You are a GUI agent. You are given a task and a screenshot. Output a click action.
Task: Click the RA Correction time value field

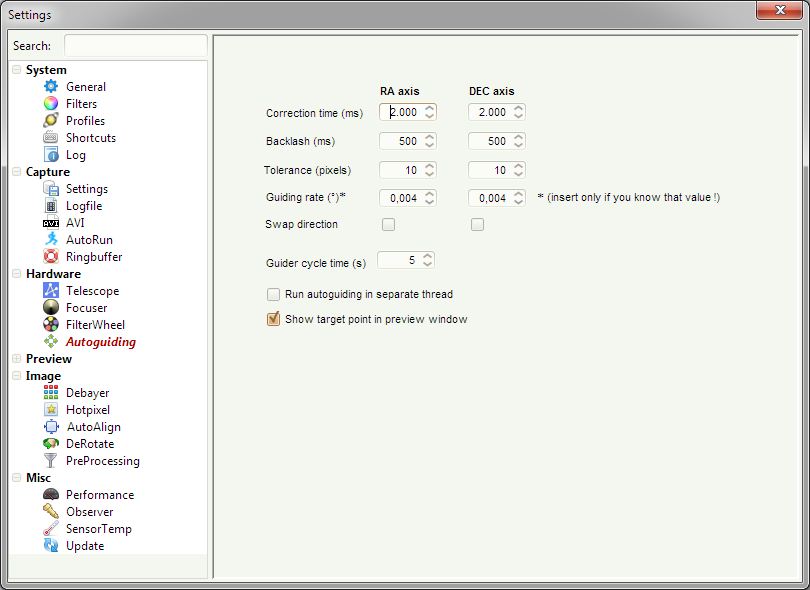pyautogui.click(x=402, y=112)
